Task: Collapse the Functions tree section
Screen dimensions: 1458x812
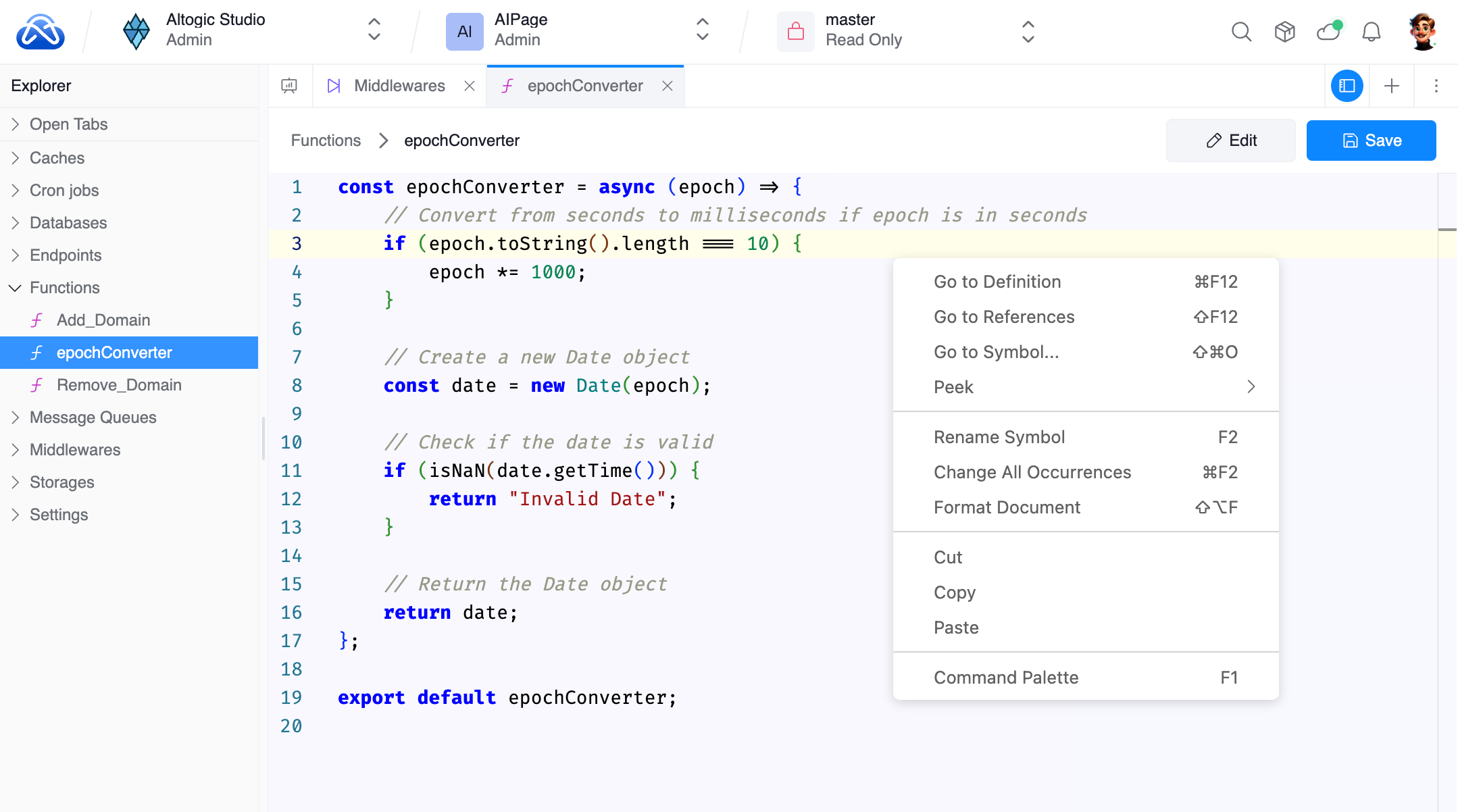Action: tap(64, 288)
